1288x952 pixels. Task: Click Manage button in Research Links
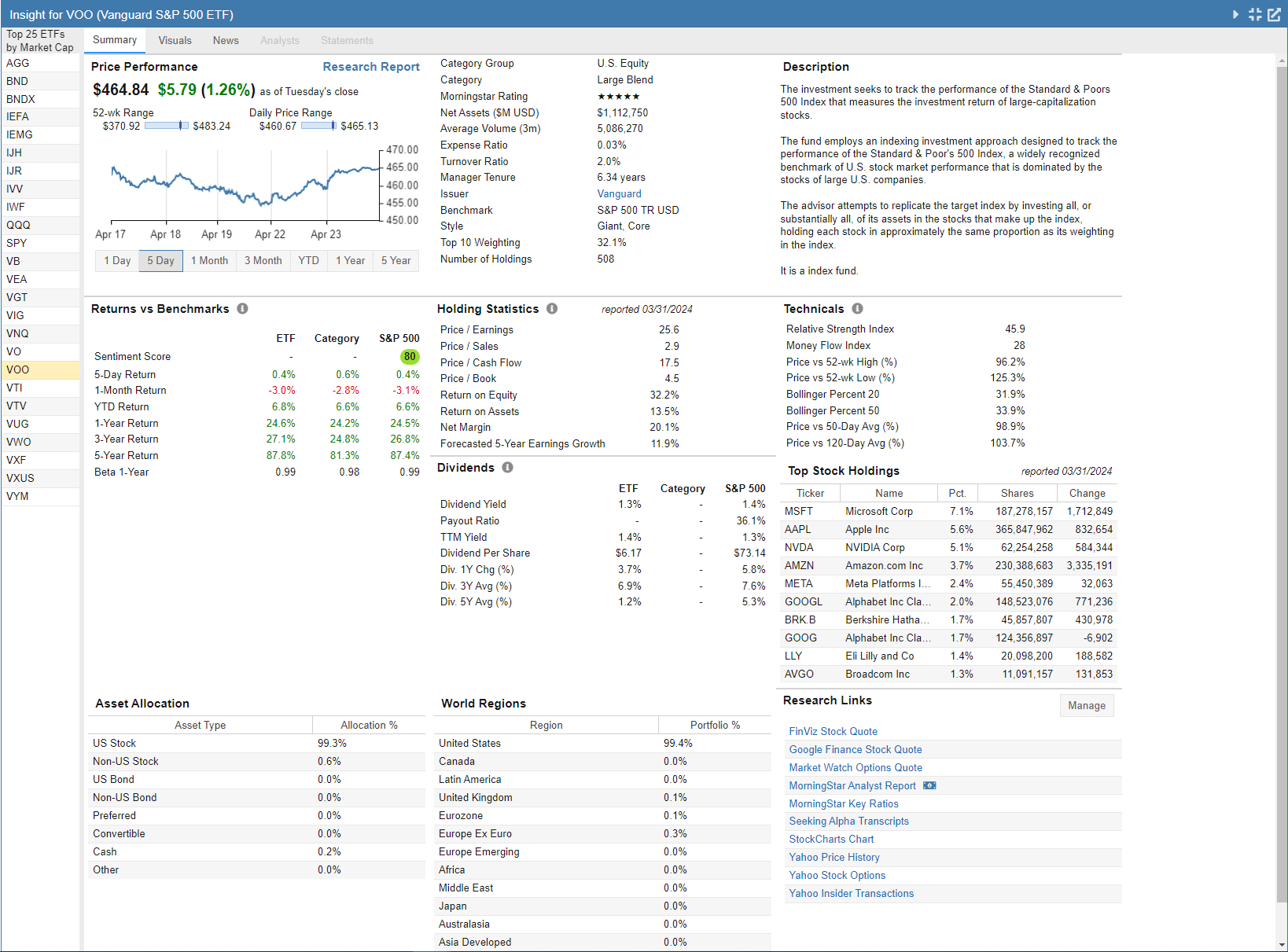(1086, 706)
